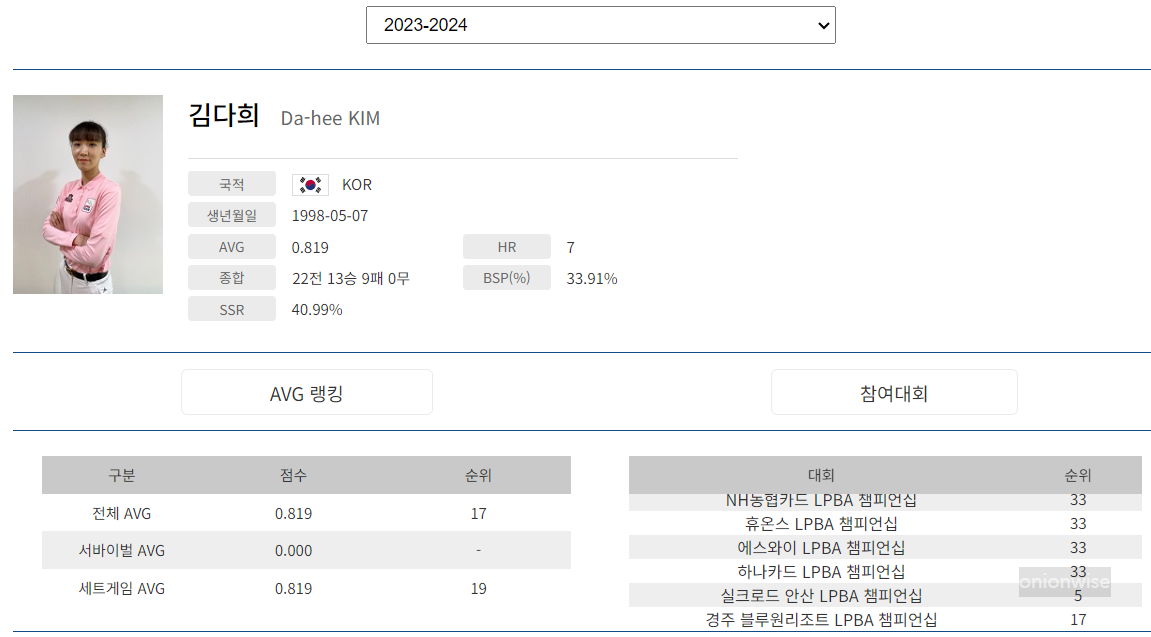Click the BSP(%) stat label badge
This screenshot has height=637, width=1151.
pos(506,278)
